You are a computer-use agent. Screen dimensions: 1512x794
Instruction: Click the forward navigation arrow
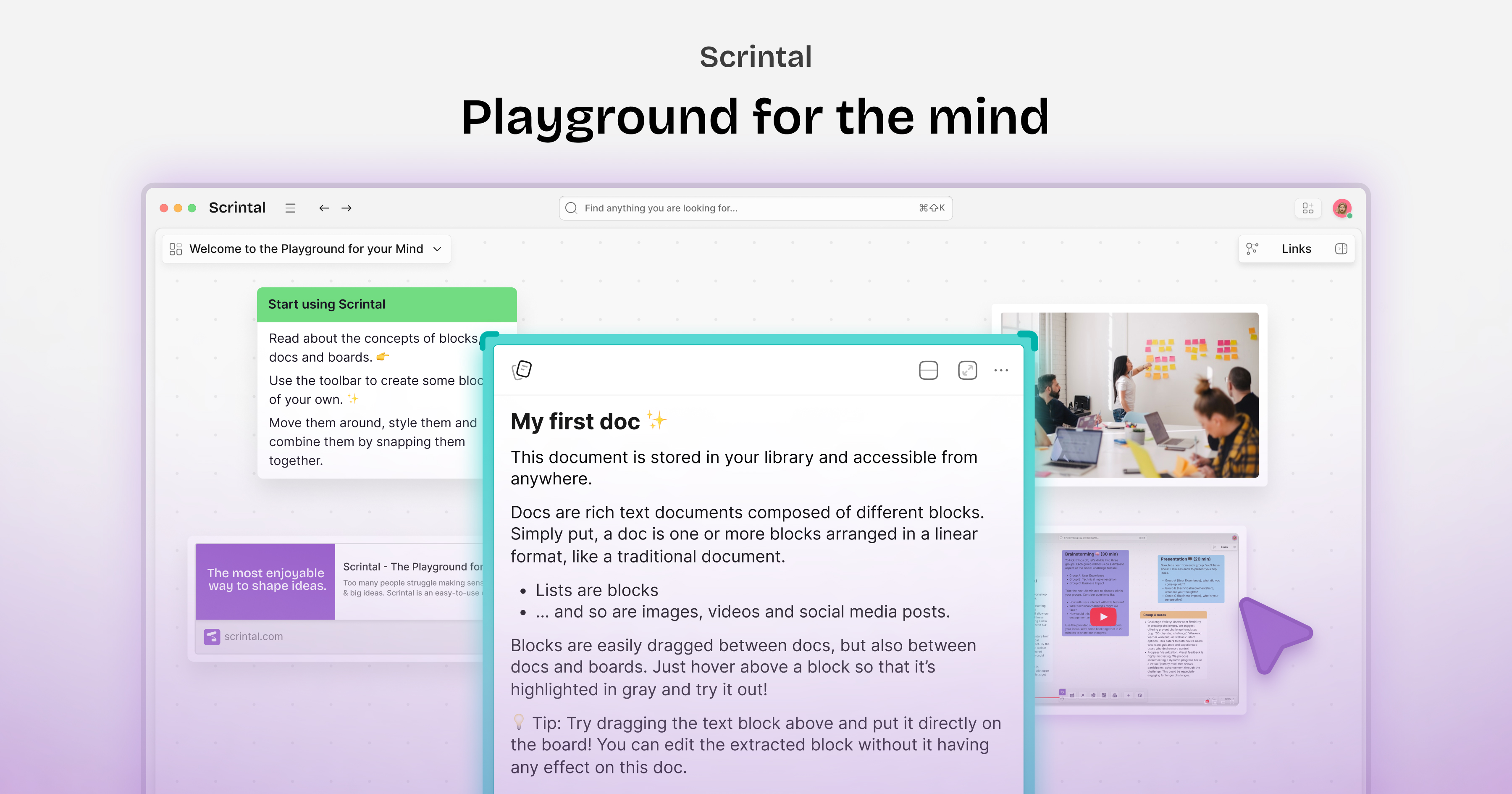[x=346, y=208]
